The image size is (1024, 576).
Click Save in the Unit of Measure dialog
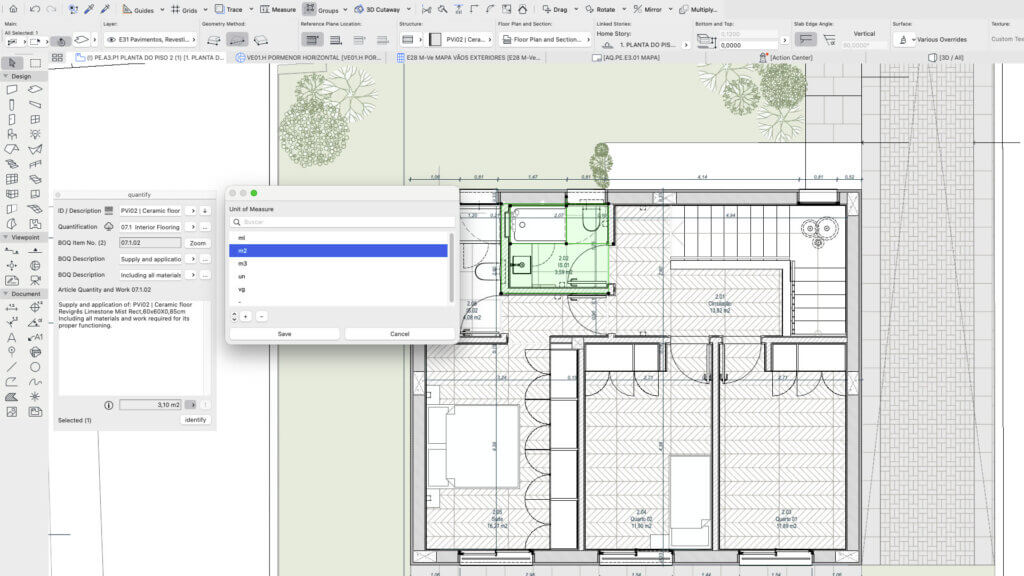tap(284, 334)
